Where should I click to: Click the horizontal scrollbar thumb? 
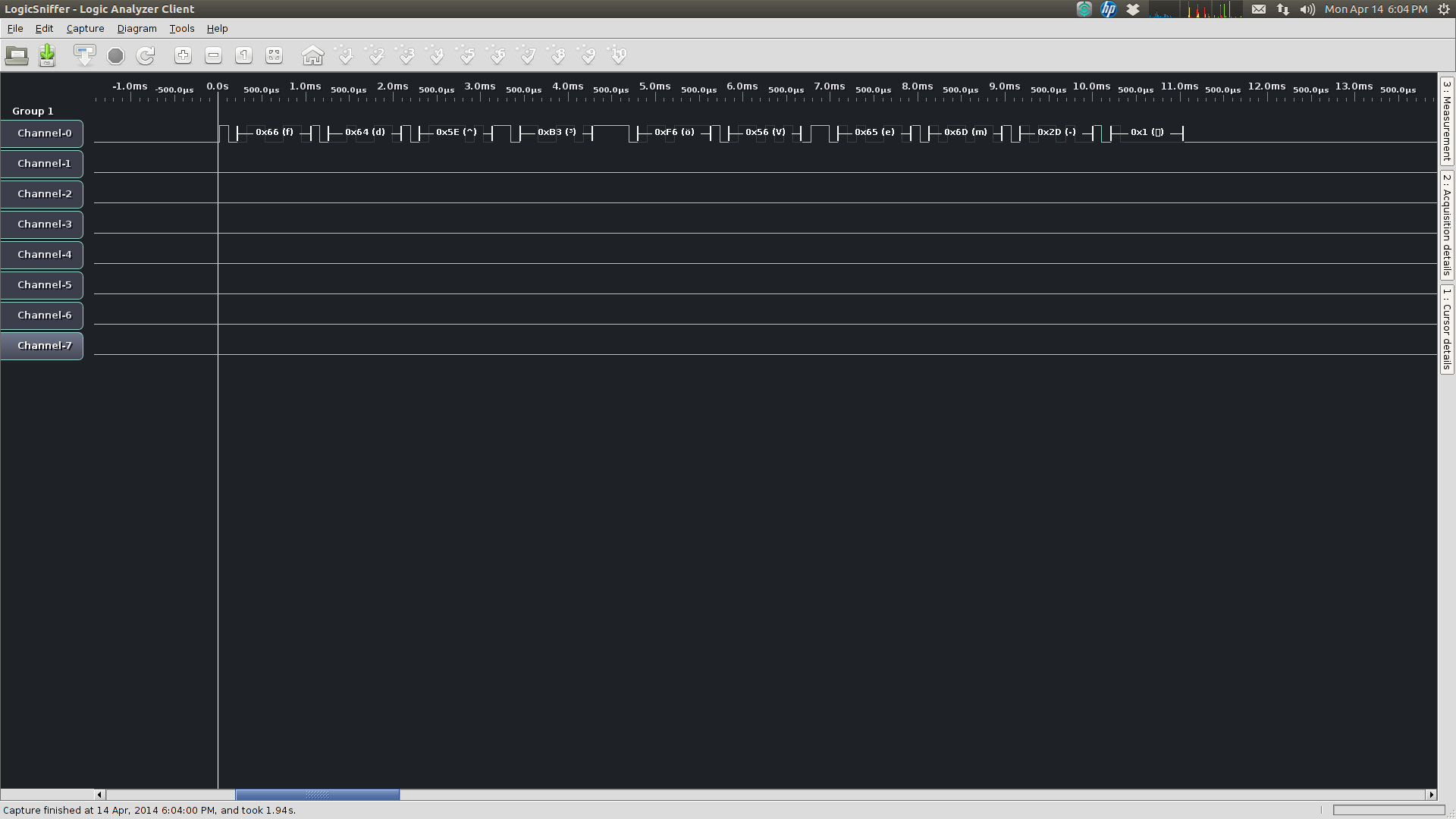pyautogui.click(x=317, y=795)
